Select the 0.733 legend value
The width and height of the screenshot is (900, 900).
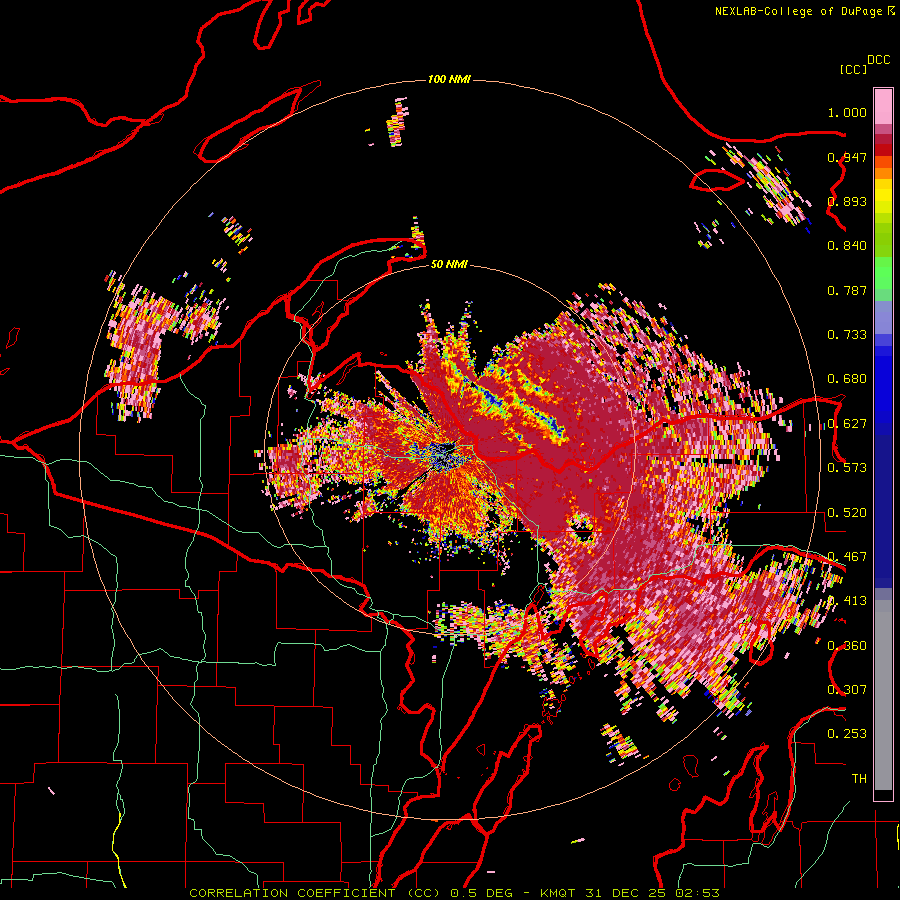click(847, 335)
